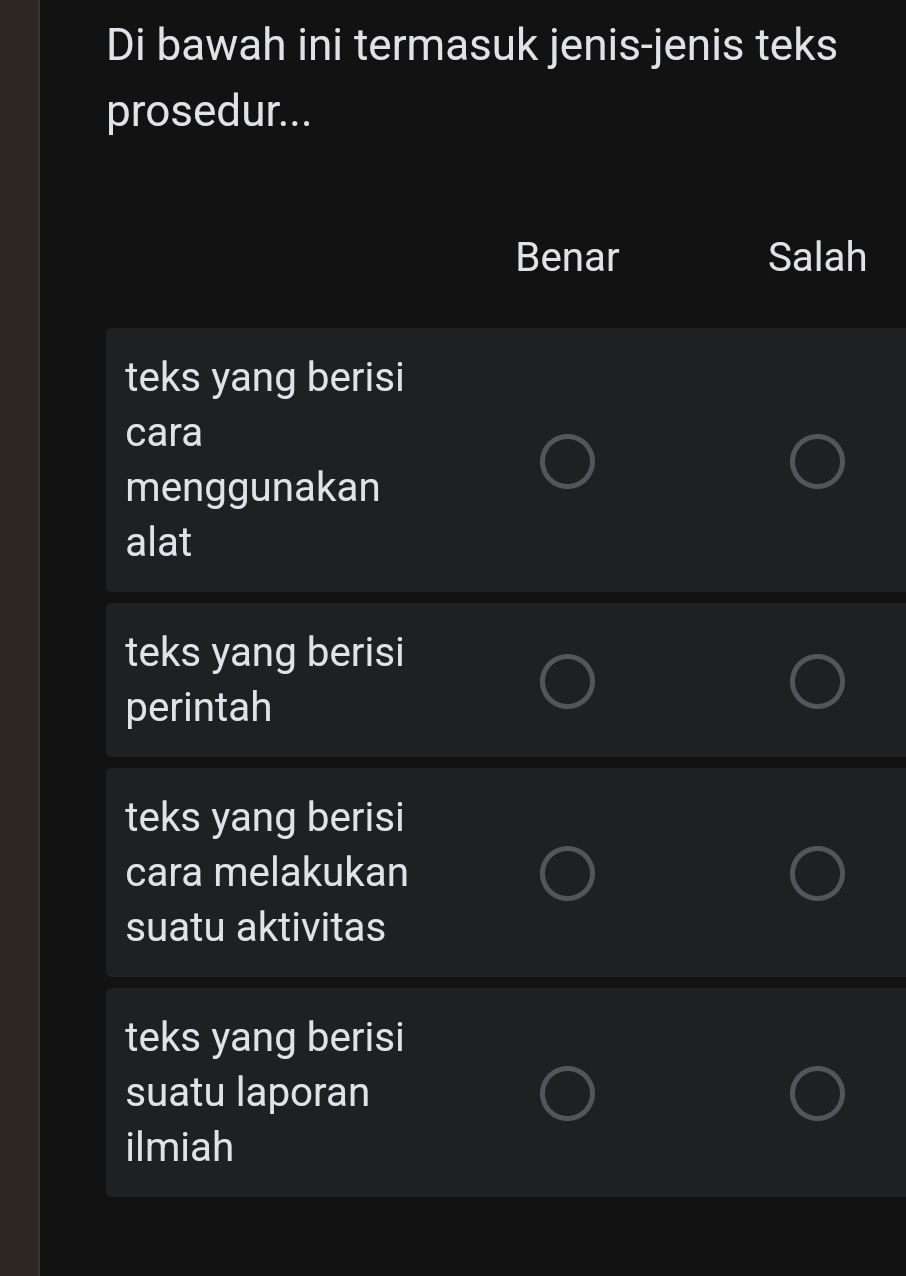The image size is (906, 1276).
Task: Select Benar for 'teks yang berisi perintah'
Action: 568,680
